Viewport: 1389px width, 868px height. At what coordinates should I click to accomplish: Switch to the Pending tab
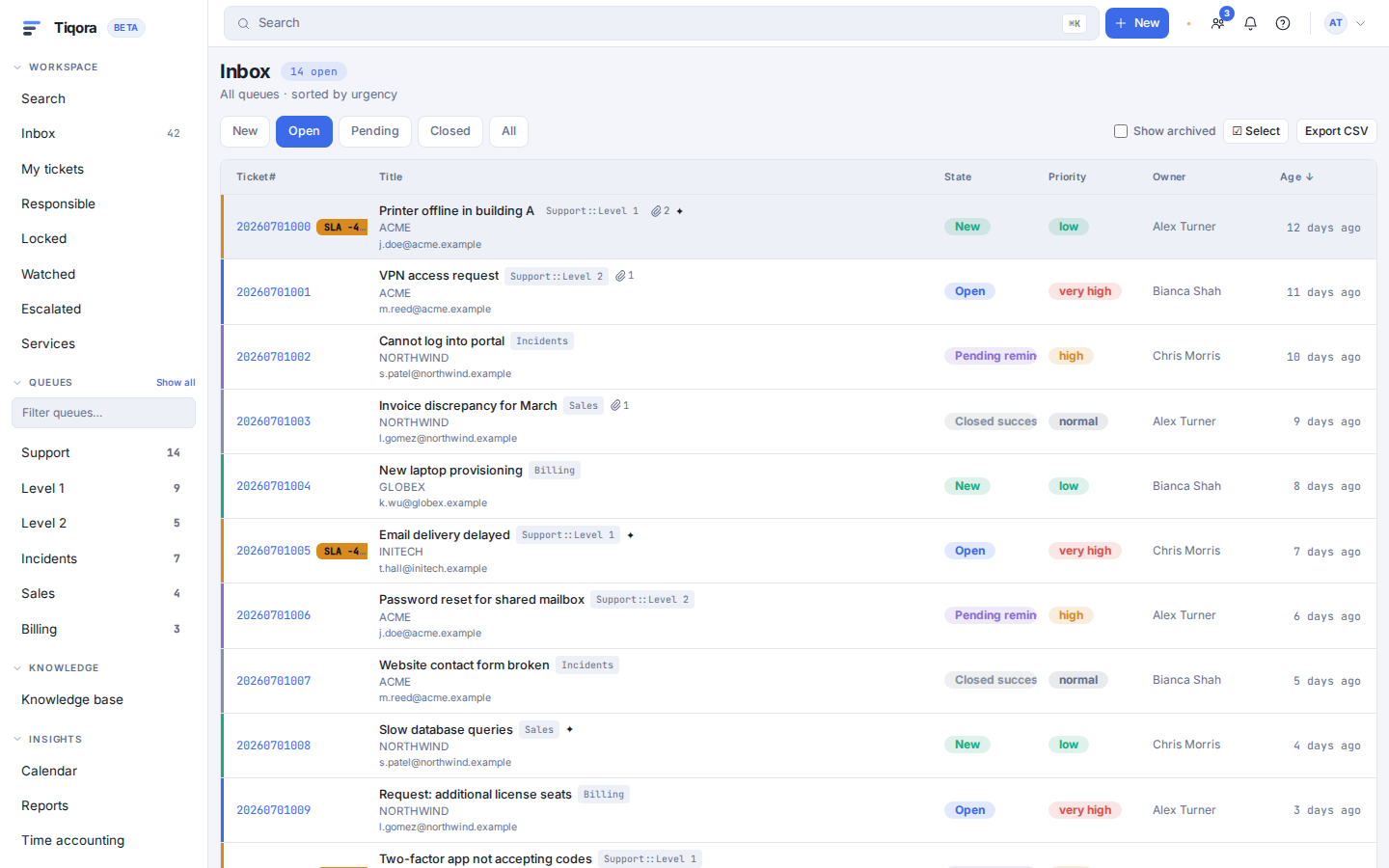[375, 131]
